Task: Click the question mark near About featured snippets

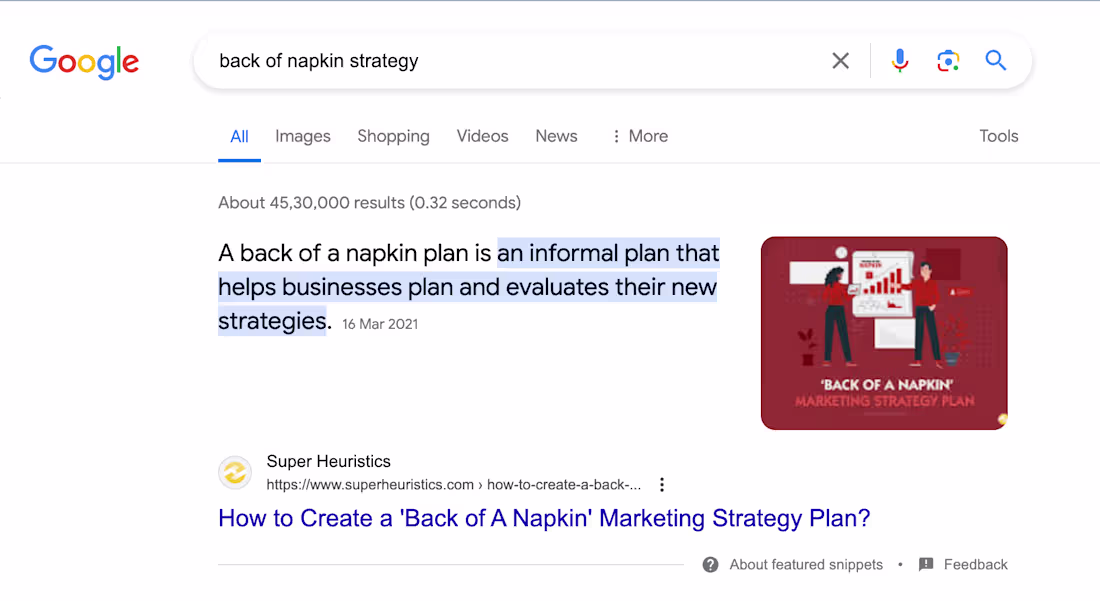Action: [x=710, y=564]
